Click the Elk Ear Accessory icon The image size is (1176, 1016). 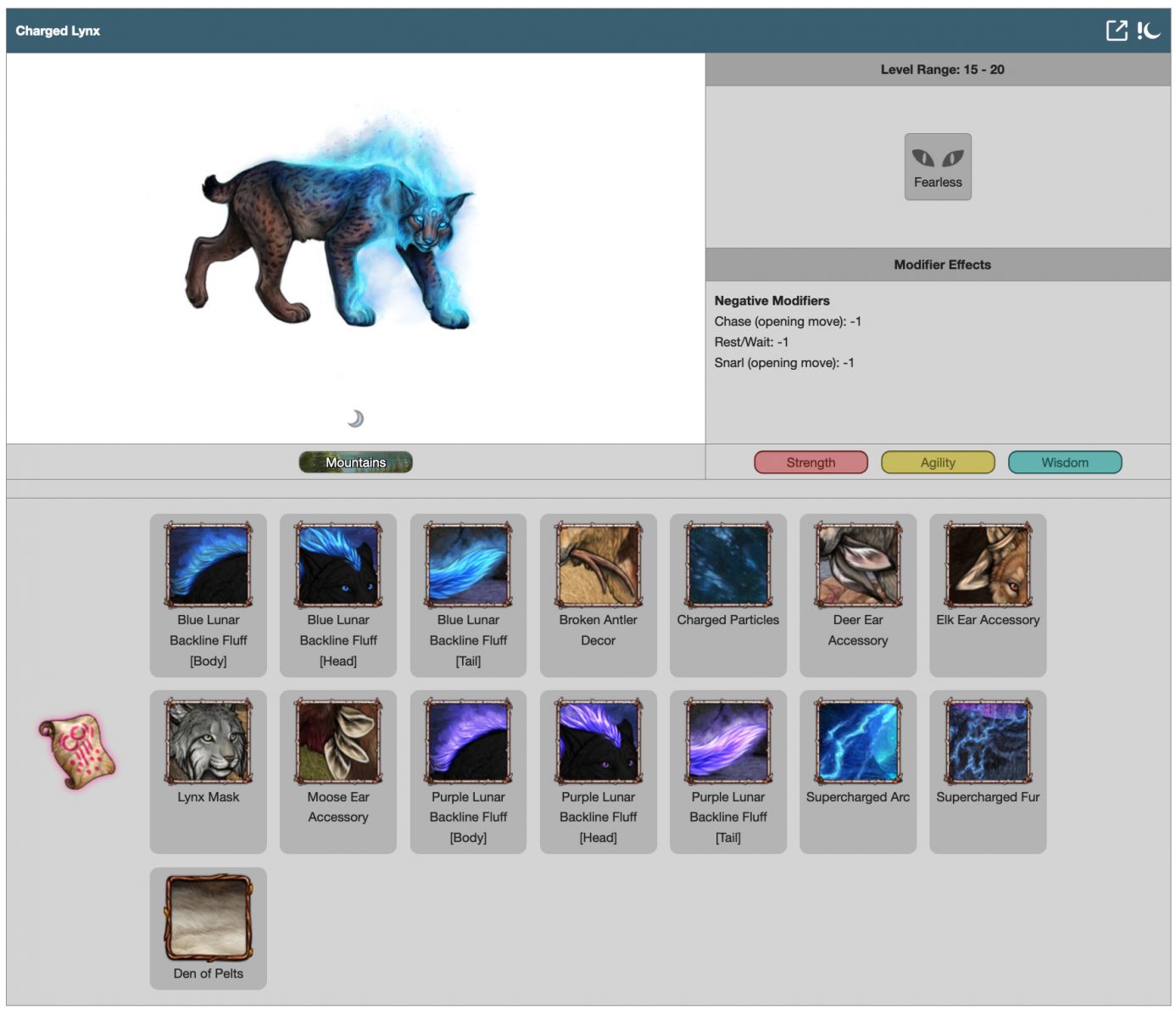tap(988, 566)
